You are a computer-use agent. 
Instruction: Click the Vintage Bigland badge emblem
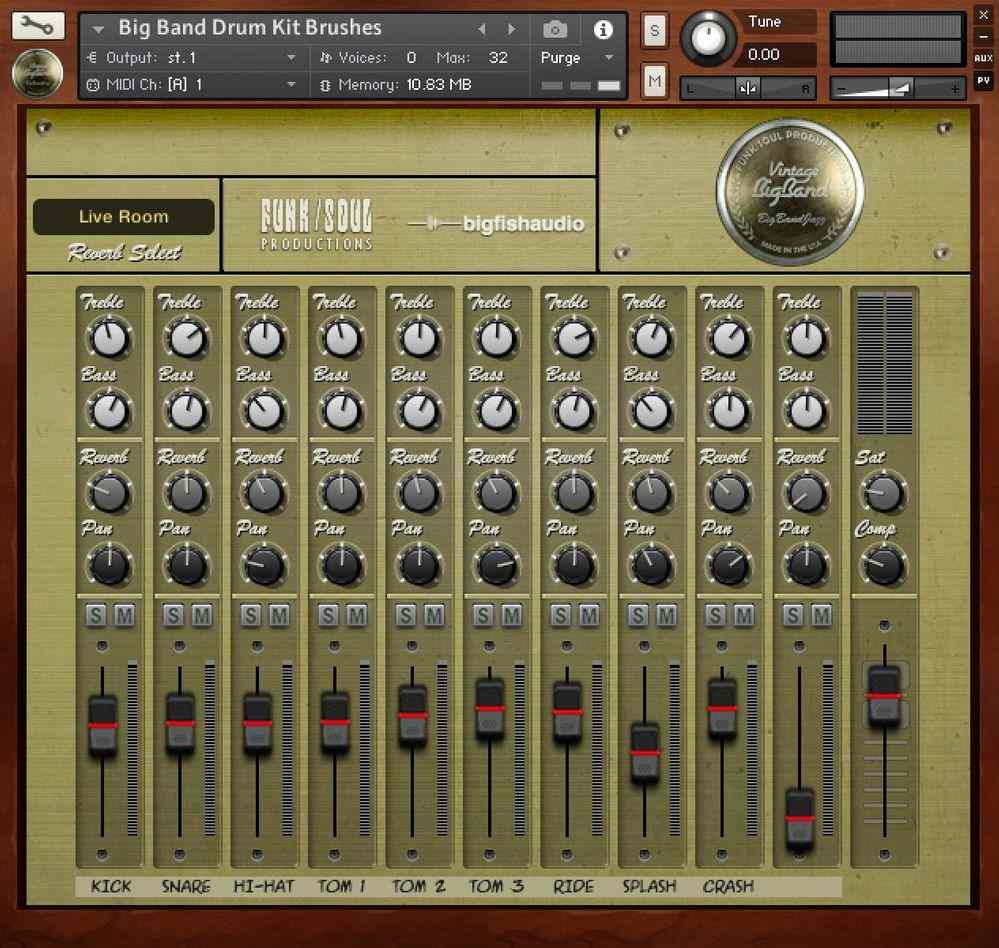click(x=788, y=187)
